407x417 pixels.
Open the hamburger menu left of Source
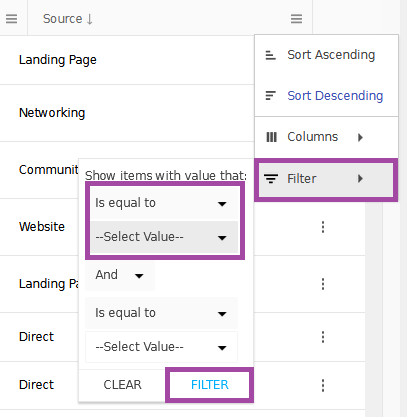[11, 19]
